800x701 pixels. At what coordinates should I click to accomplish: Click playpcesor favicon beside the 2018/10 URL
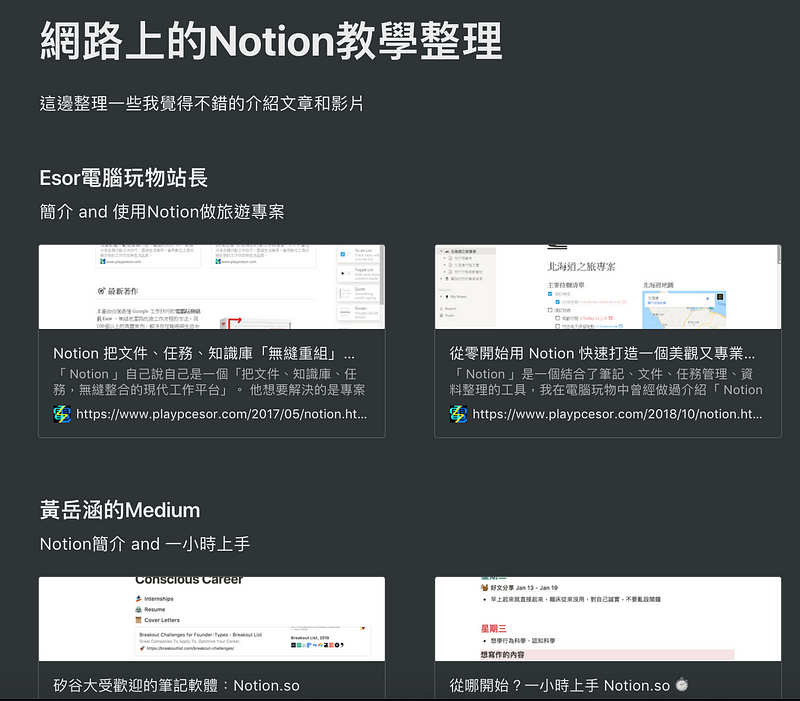pyautogui.click(x=458, y=414)
